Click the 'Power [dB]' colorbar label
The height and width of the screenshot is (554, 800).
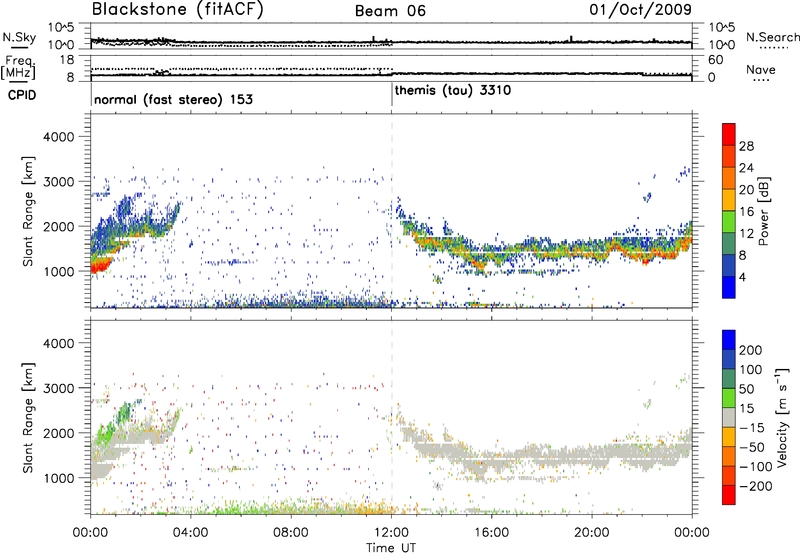764,212
